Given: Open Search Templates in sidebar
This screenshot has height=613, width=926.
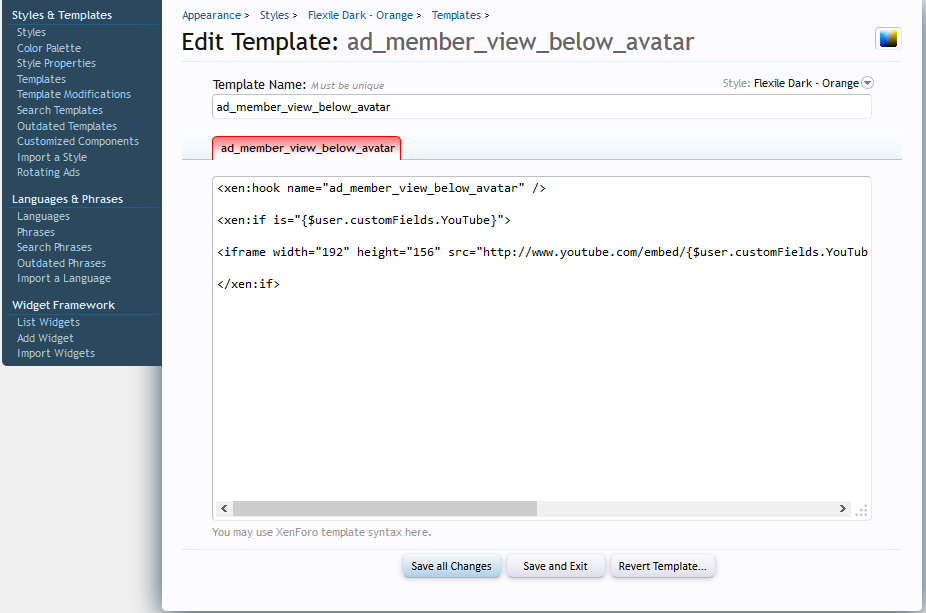Looking at the screenshot, I should pos(60,110).
